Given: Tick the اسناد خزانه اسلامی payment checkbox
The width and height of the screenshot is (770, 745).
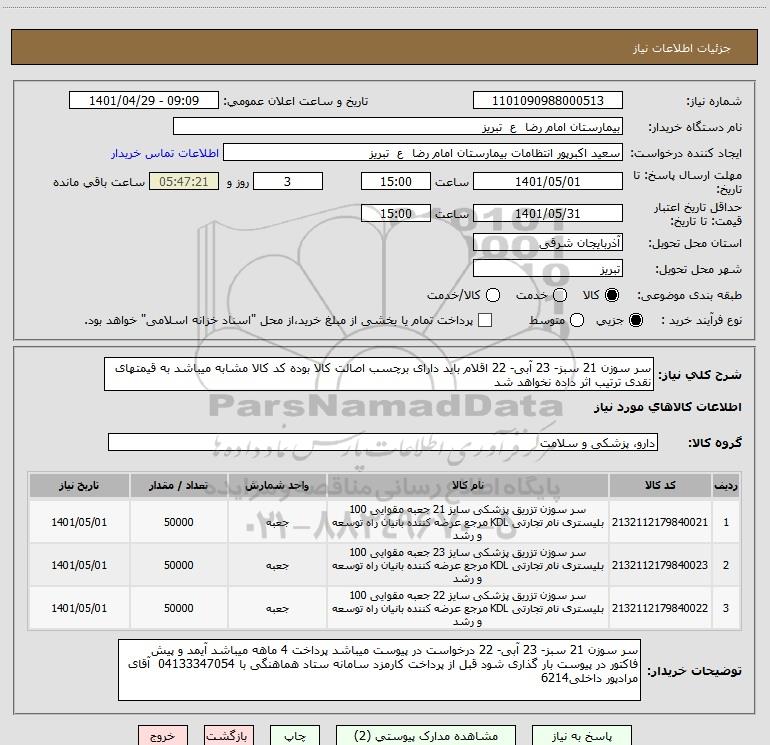Looking at the screenshot, I should (485, 320).
